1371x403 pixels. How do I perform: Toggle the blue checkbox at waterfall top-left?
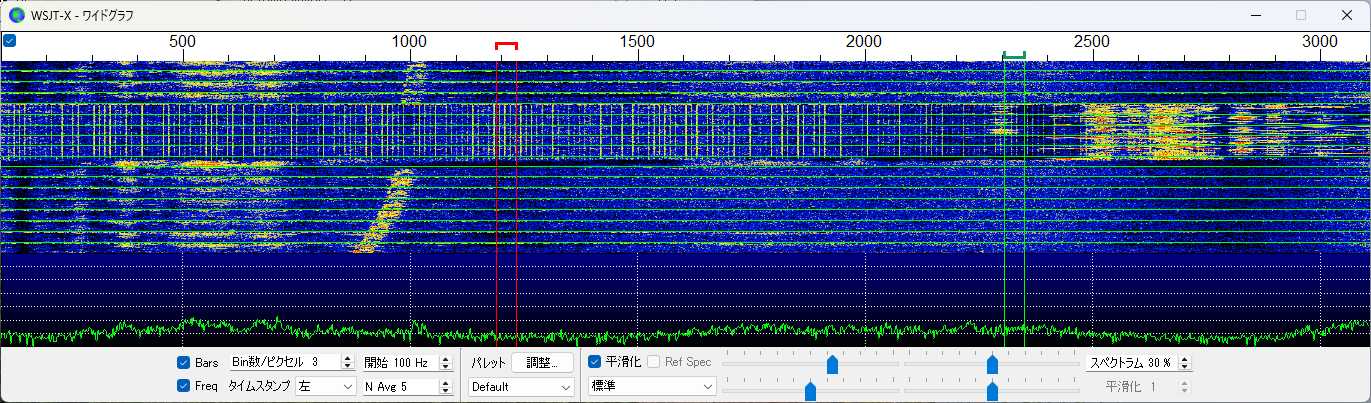tap(9, 41)
